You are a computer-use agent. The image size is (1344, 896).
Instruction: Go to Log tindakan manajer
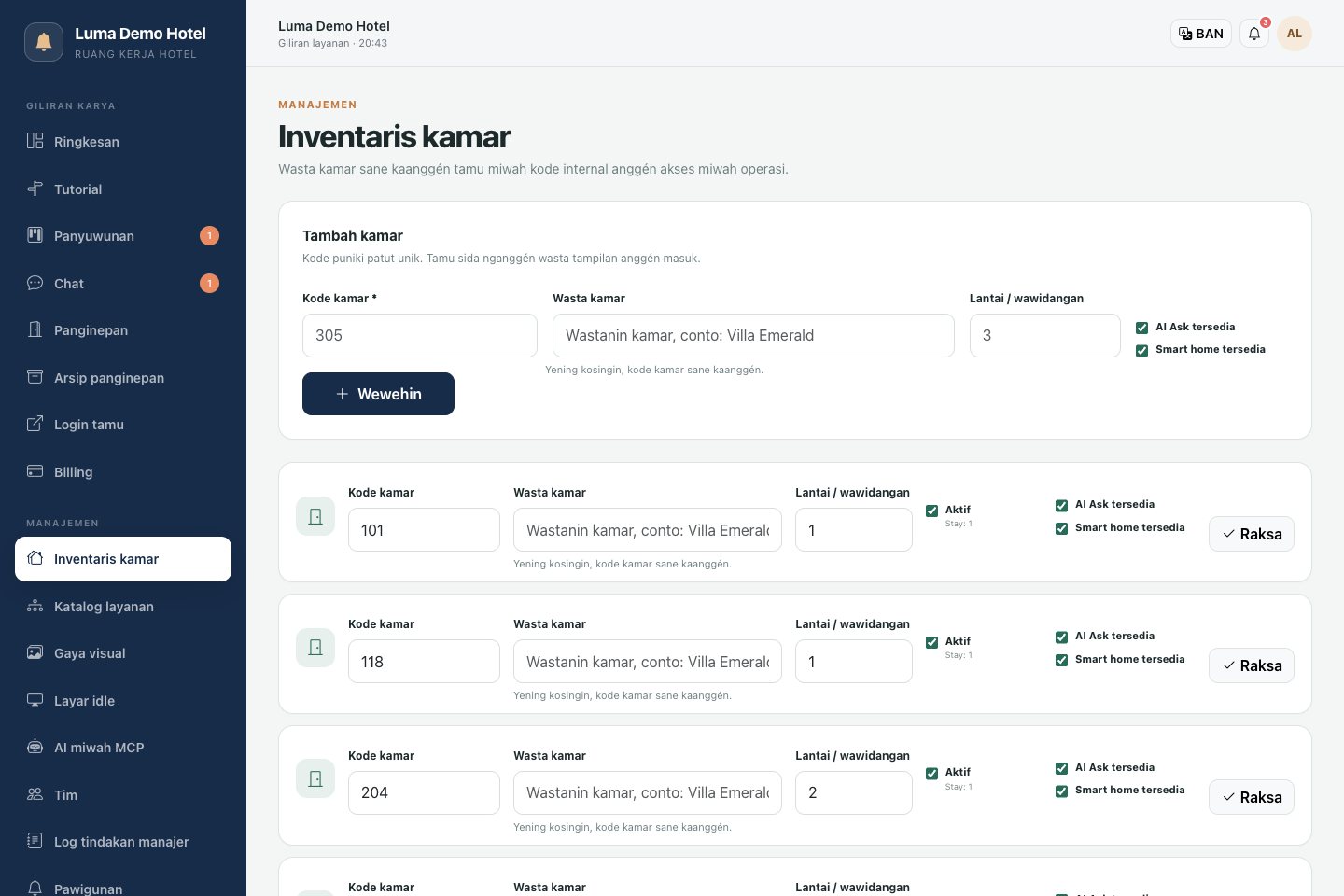click(123, 842)
